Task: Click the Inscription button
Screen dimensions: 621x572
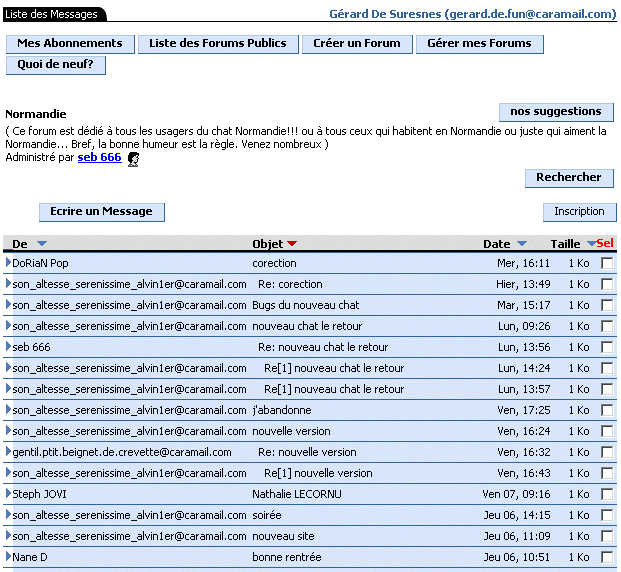Action: pyautogui.click(x=579, y=212)
